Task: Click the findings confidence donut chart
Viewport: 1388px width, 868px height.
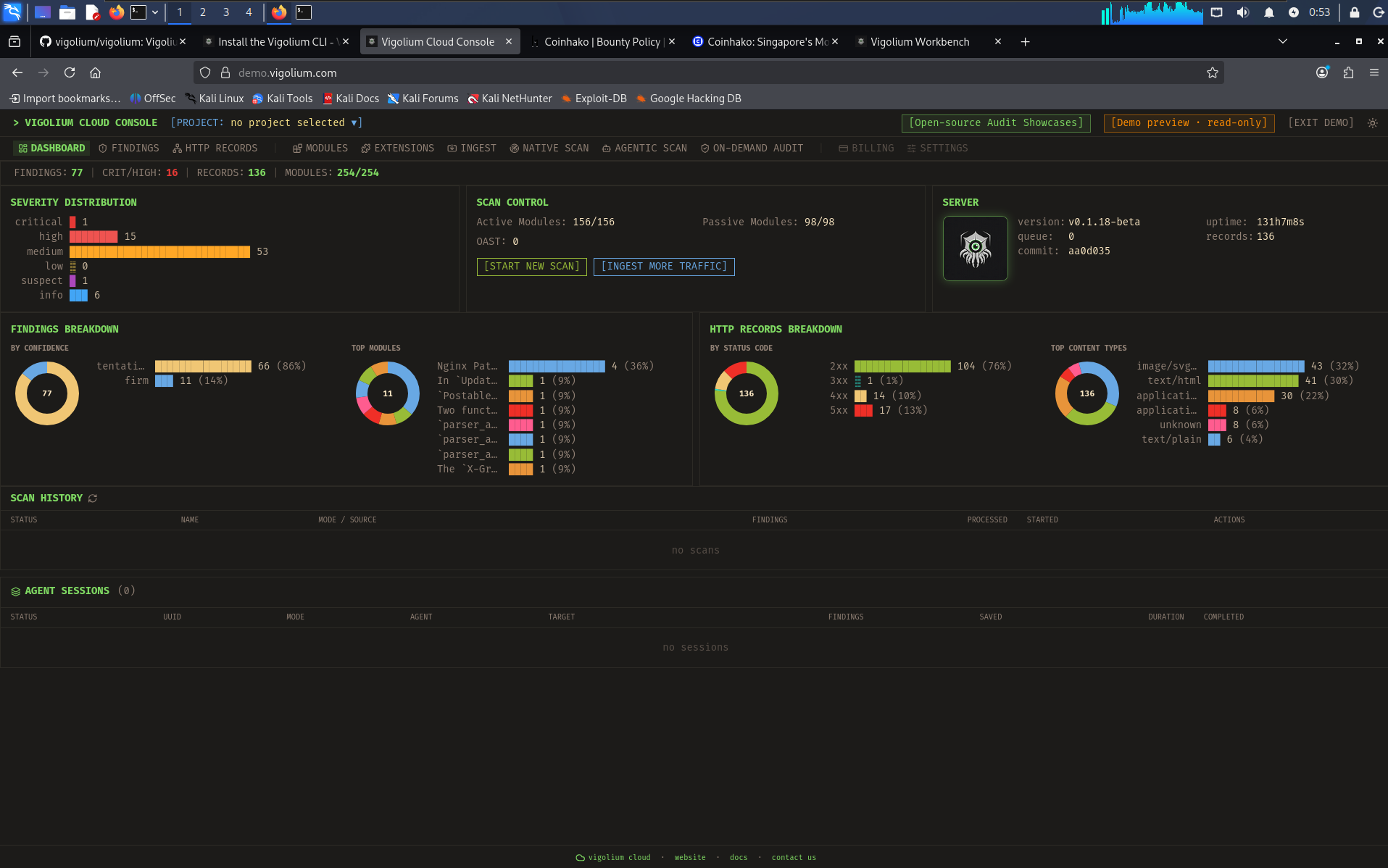Action: 47,393
